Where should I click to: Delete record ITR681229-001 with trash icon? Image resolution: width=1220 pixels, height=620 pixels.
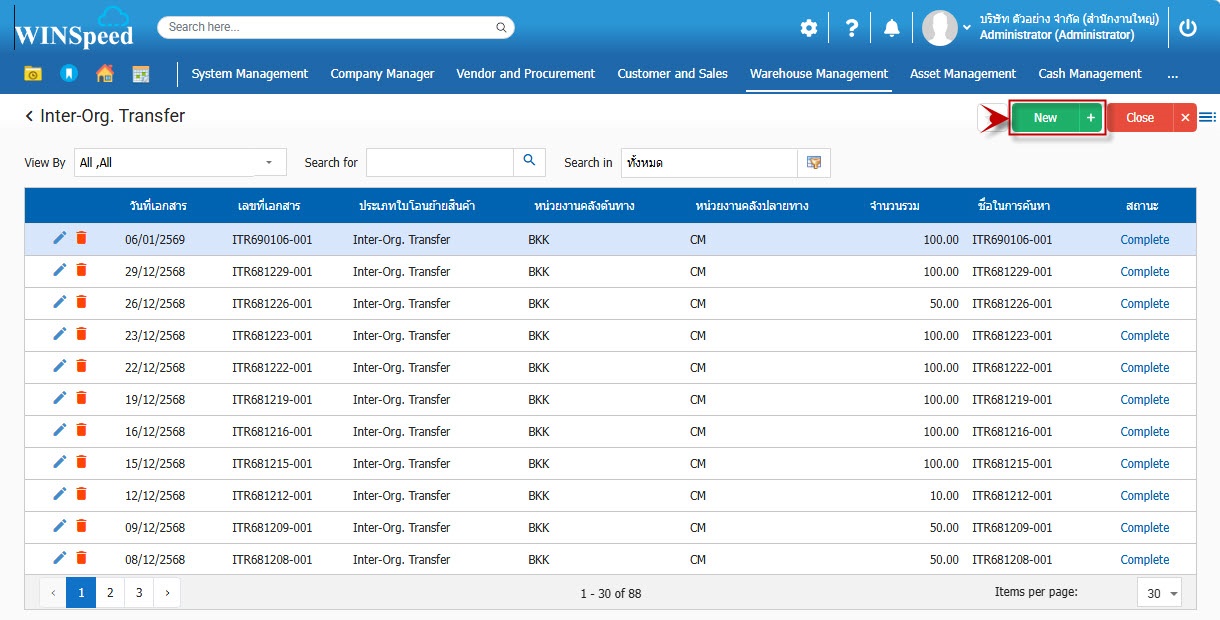82,270
